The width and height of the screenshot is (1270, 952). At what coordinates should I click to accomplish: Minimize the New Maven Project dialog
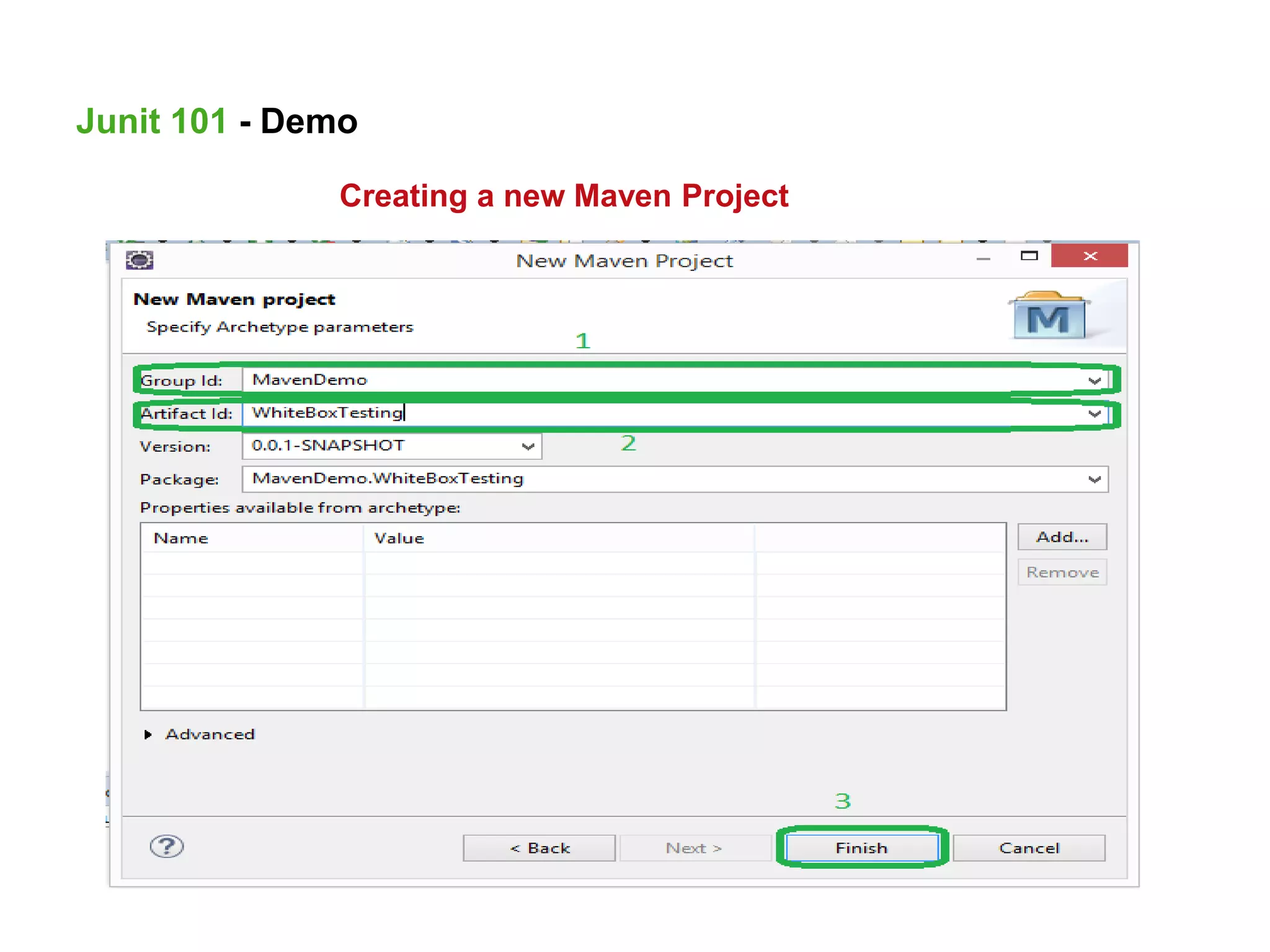[x=984, y=258]
